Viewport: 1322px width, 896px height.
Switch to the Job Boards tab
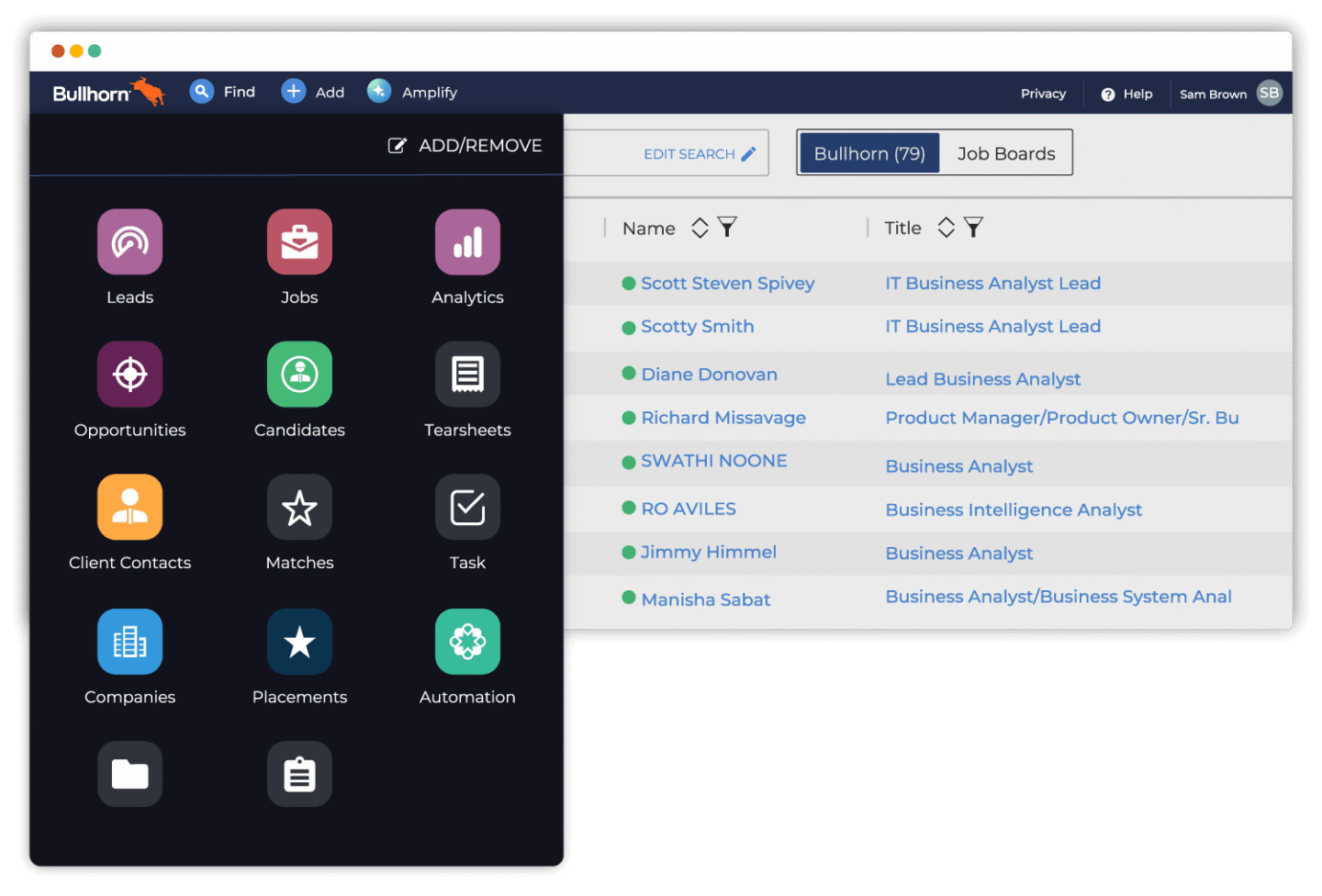click(1006, 153)
